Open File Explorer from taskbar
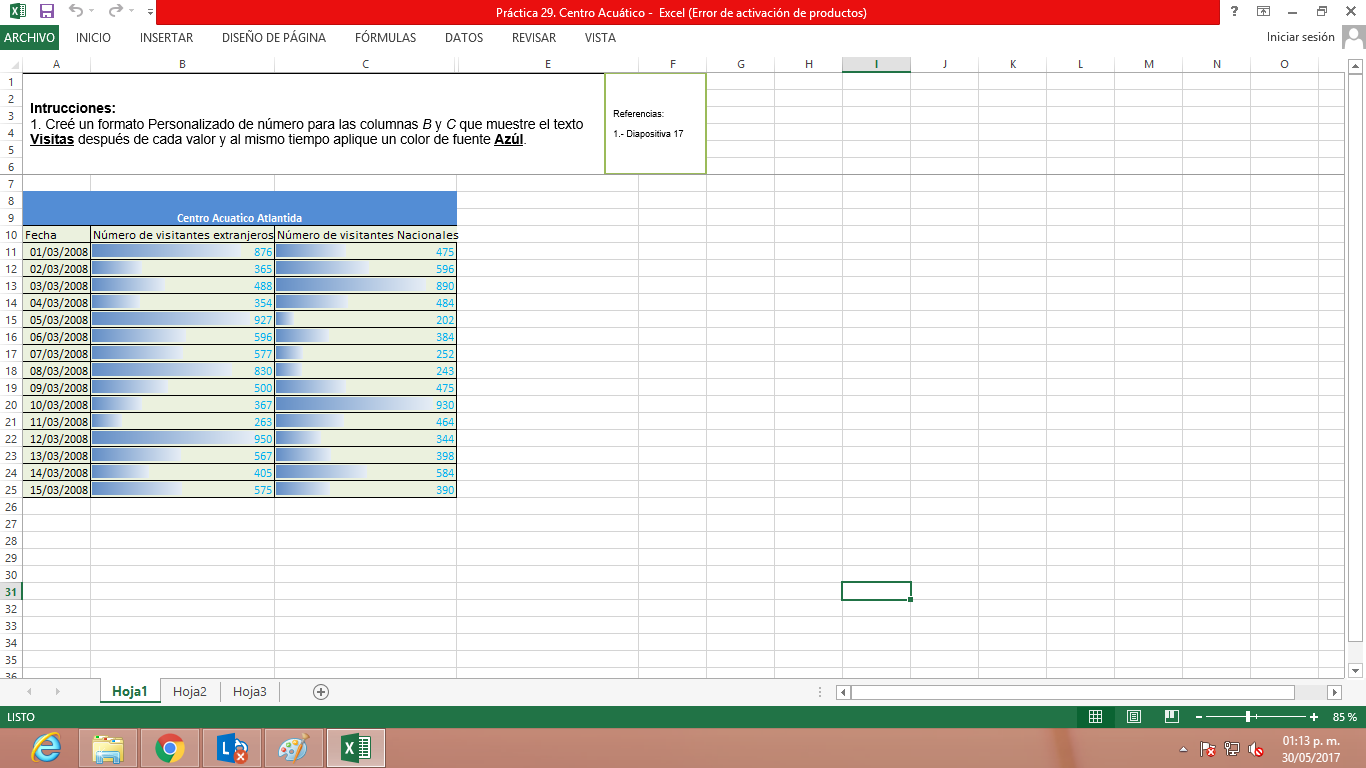 [x=107, y=747]
